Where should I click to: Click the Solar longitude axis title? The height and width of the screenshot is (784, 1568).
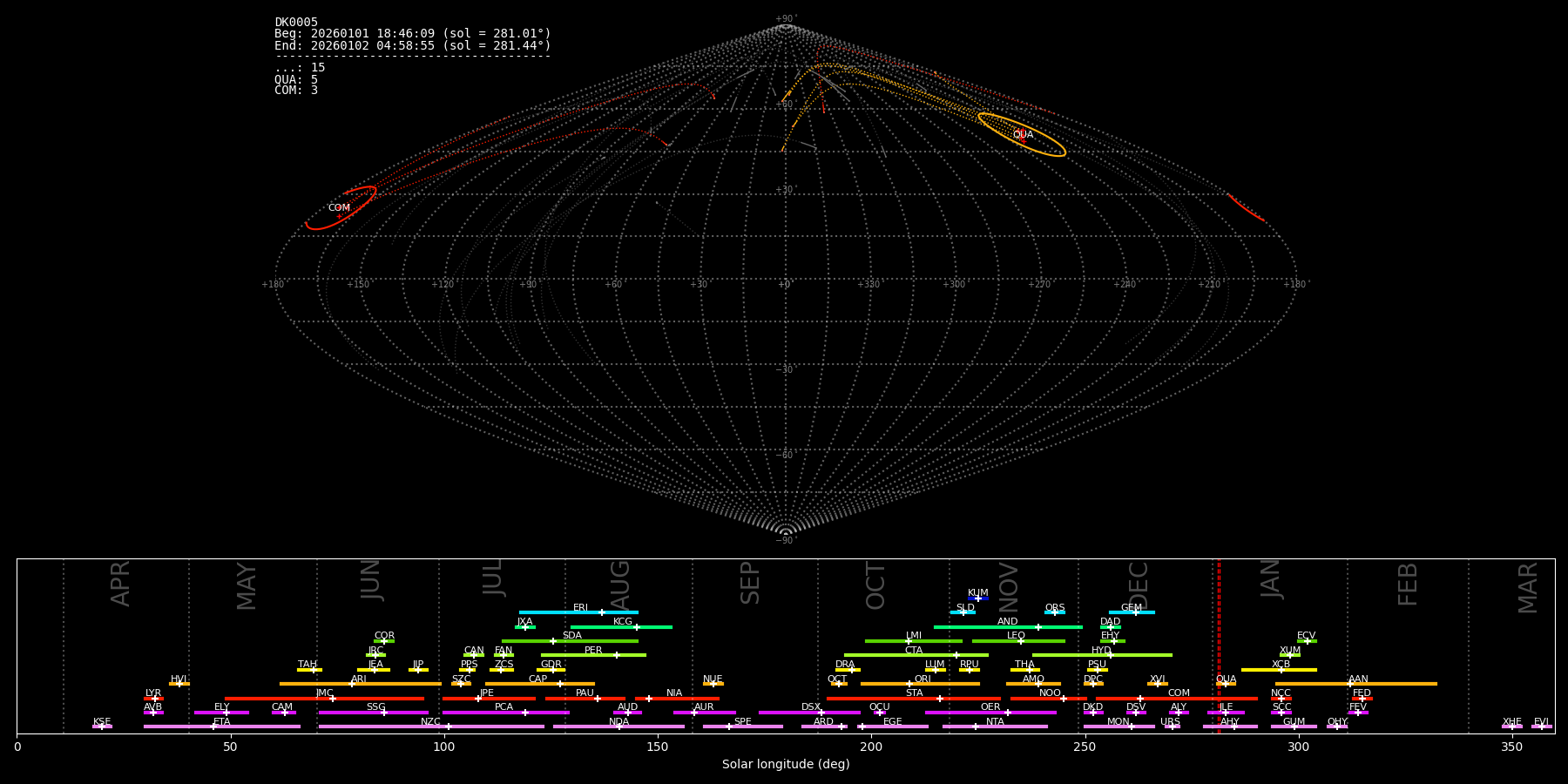coord(786,765)
